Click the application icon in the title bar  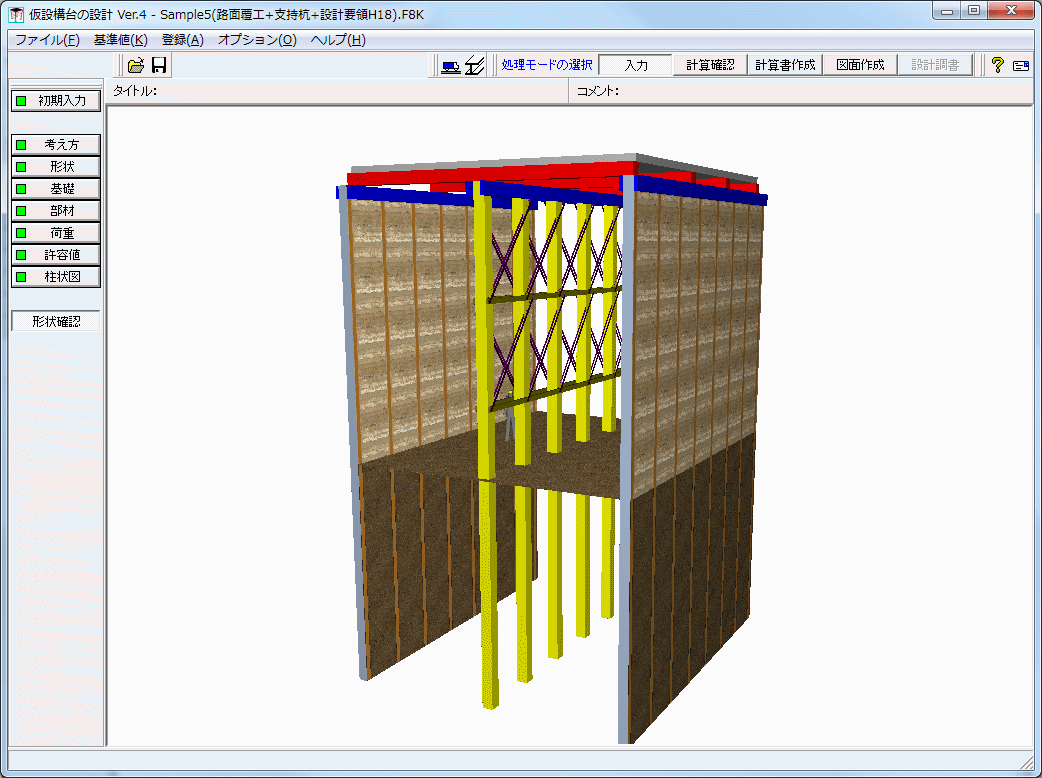click(x=16, y=14)
